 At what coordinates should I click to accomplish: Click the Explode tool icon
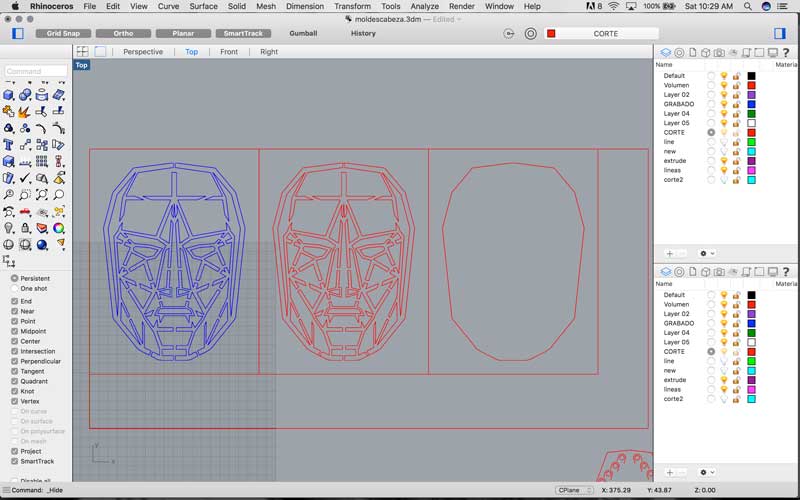tap(25, 112)
